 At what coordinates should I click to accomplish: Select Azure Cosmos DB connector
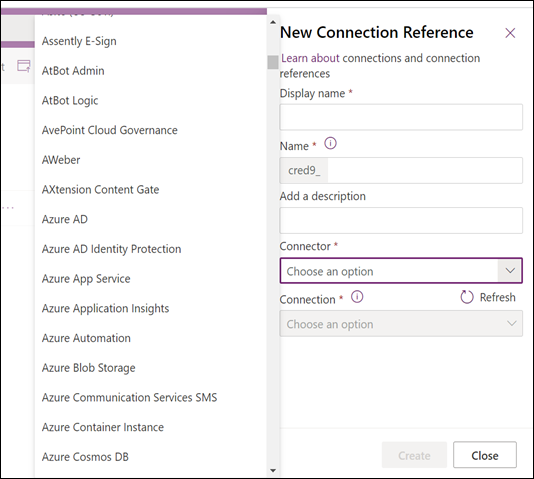[x=151, y=457]
